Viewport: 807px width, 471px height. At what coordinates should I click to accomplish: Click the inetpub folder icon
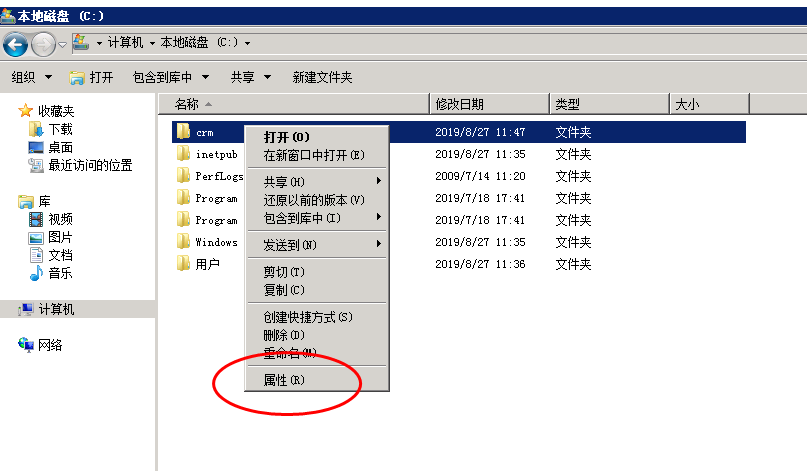coord(183,153)
